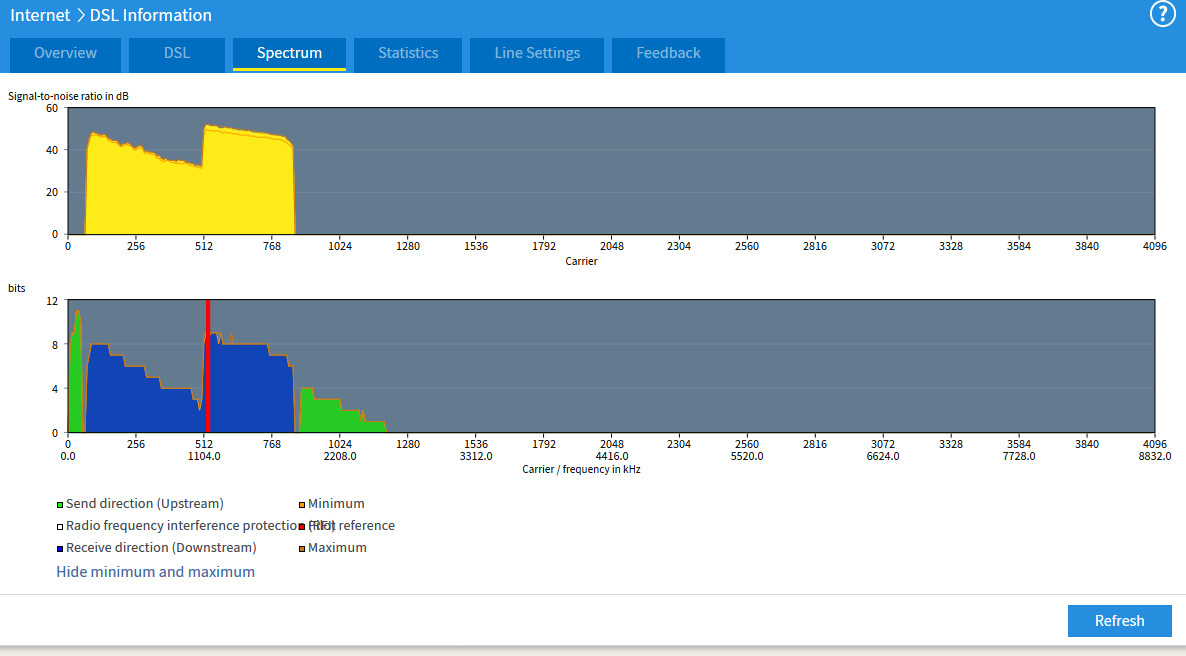Switch to the Overview tab
This screenshot has height=656, width=1186.
[x=65, y=54]
